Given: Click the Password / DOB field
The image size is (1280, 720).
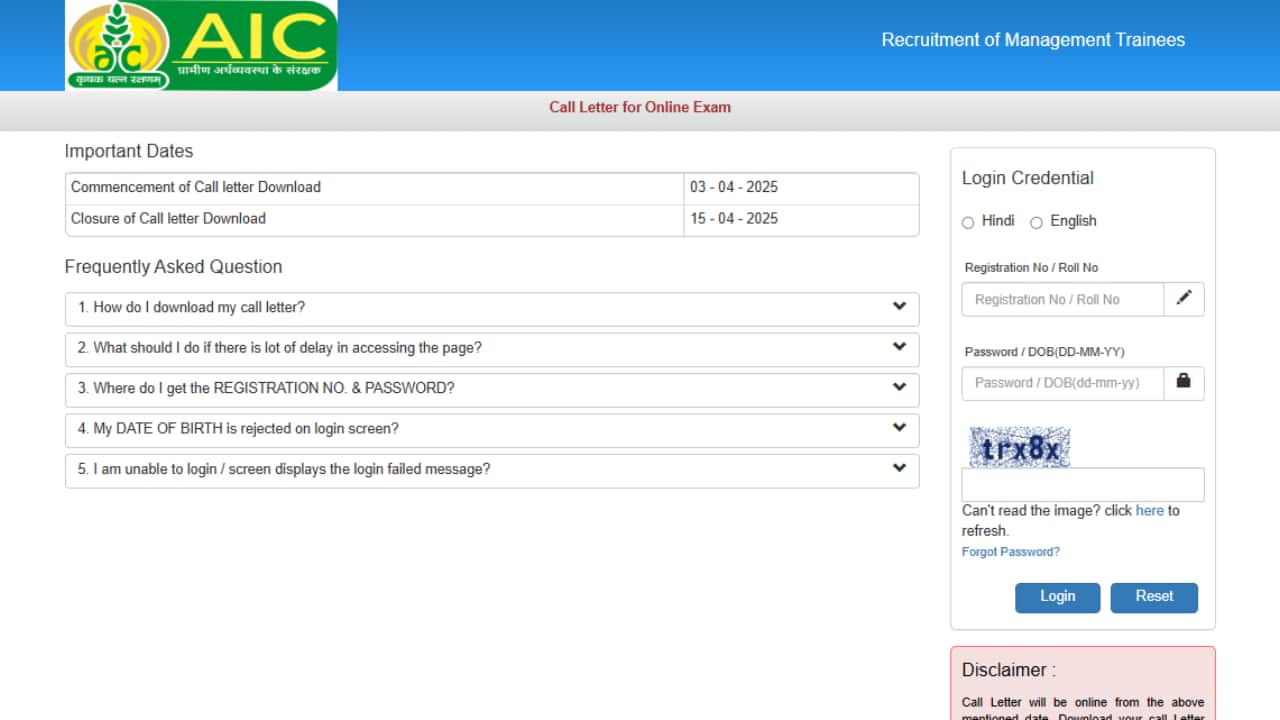Looking at the screenshot, I should coord(1062,383).
